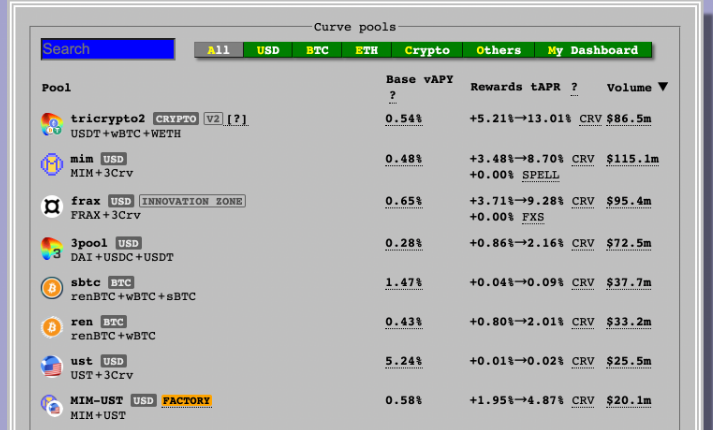The image size is (713, 430).
Task: Click the 5.24% base vAPY value
Action: tap(404, 361)
